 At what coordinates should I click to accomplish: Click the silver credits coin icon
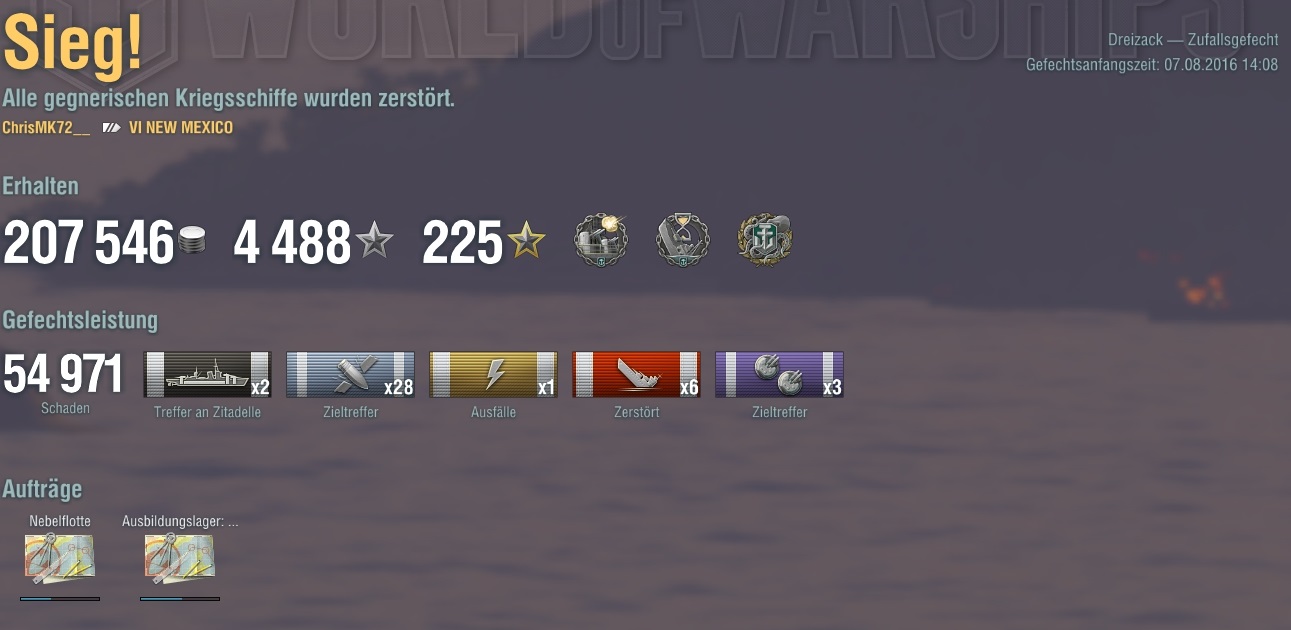click(192, 242)
